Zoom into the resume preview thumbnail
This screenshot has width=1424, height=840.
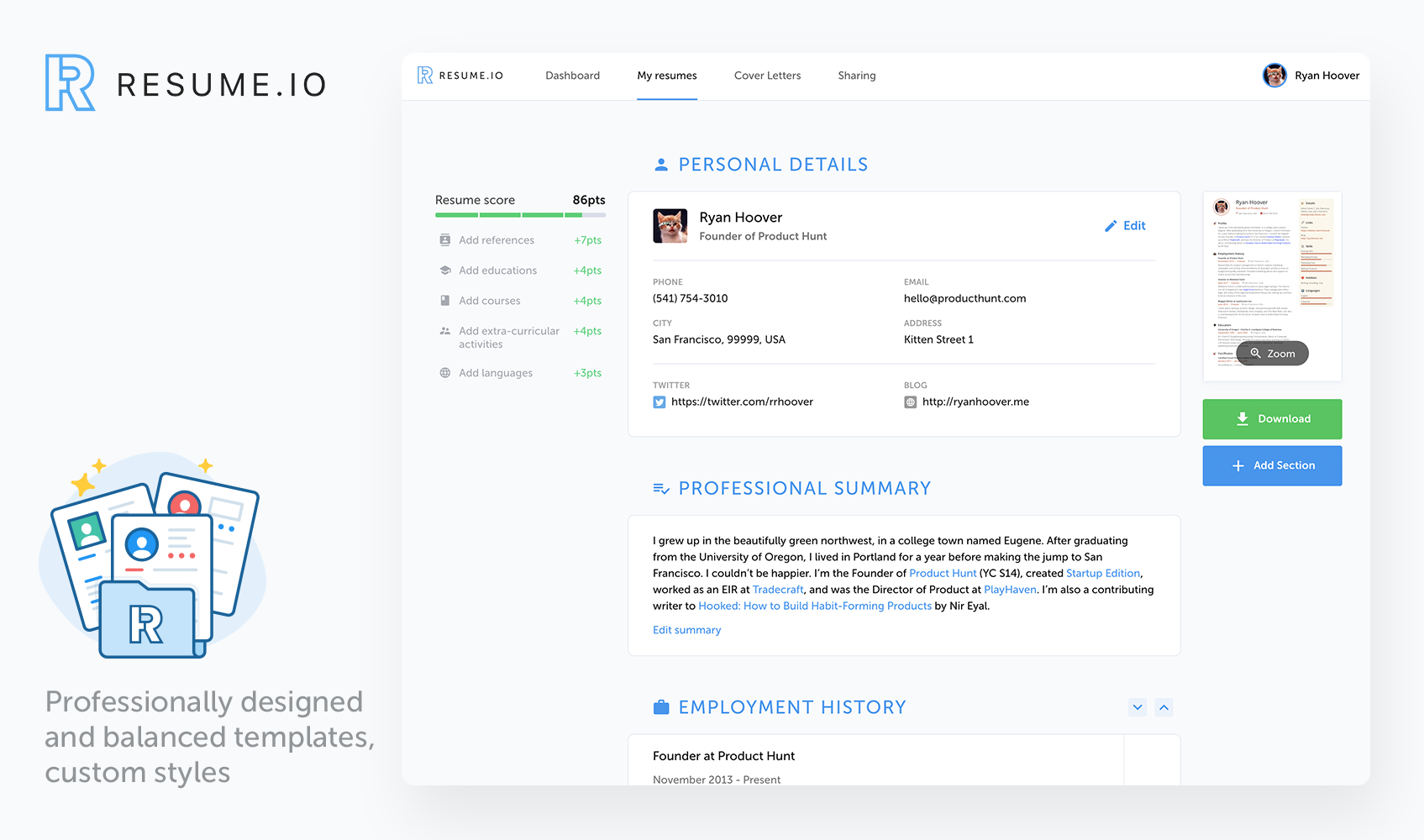(1271, 353)
